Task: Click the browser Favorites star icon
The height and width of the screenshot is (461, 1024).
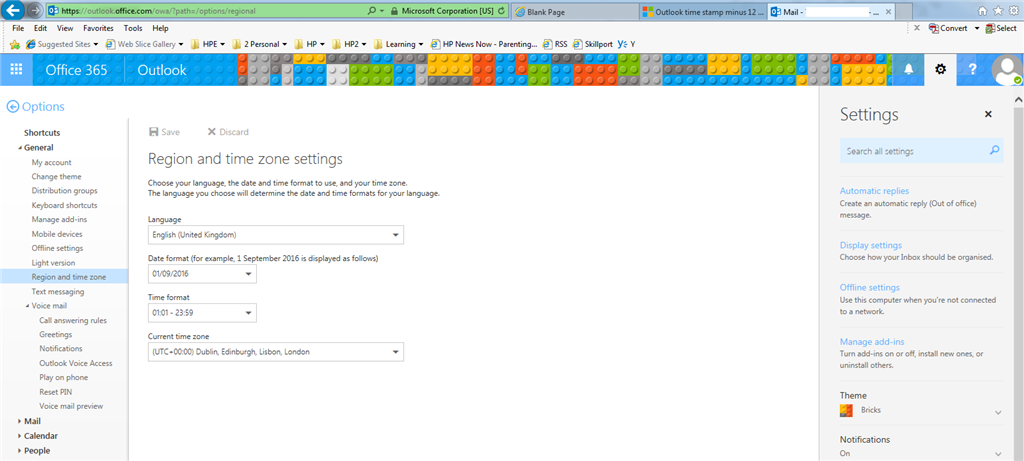Action: pos(997,11)
